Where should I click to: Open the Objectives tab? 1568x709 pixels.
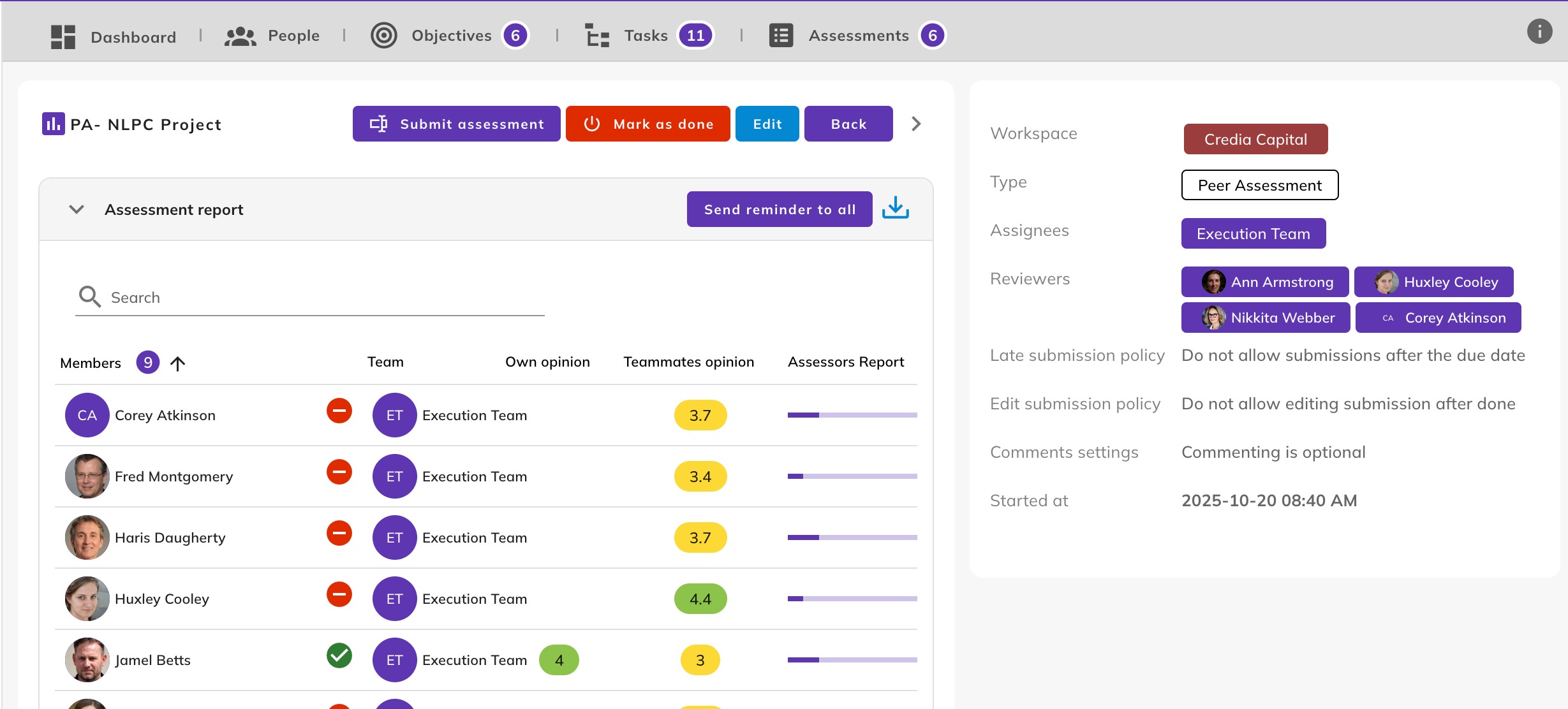(450, 36)
